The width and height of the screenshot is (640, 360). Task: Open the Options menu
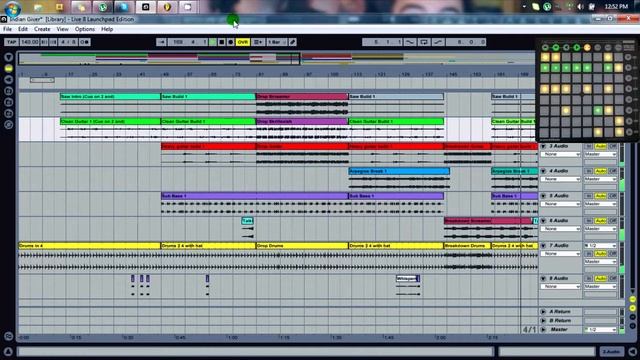tap(85, 29)
